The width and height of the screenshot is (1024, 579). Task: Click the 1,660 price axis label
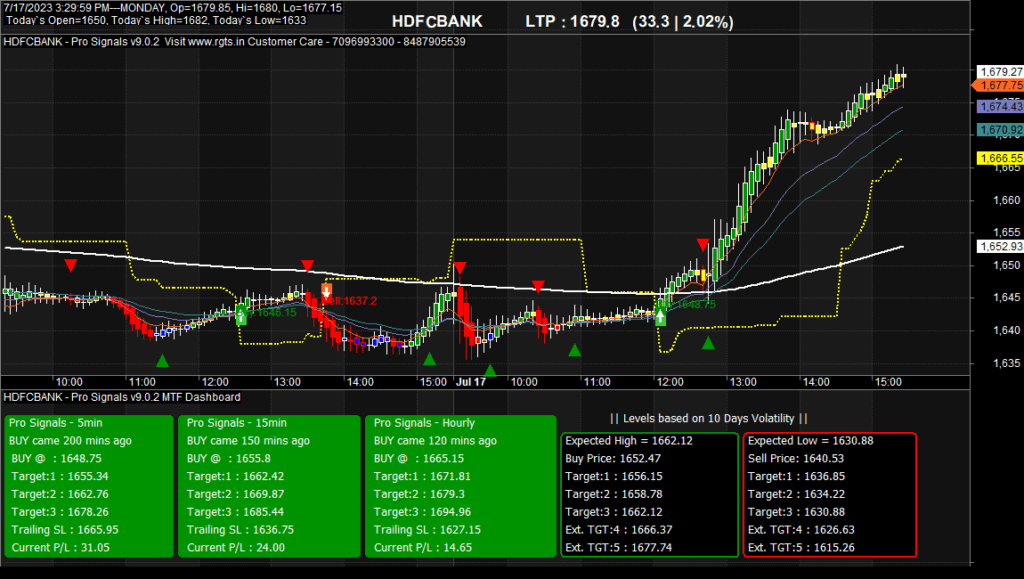(x=1006, y=200)
